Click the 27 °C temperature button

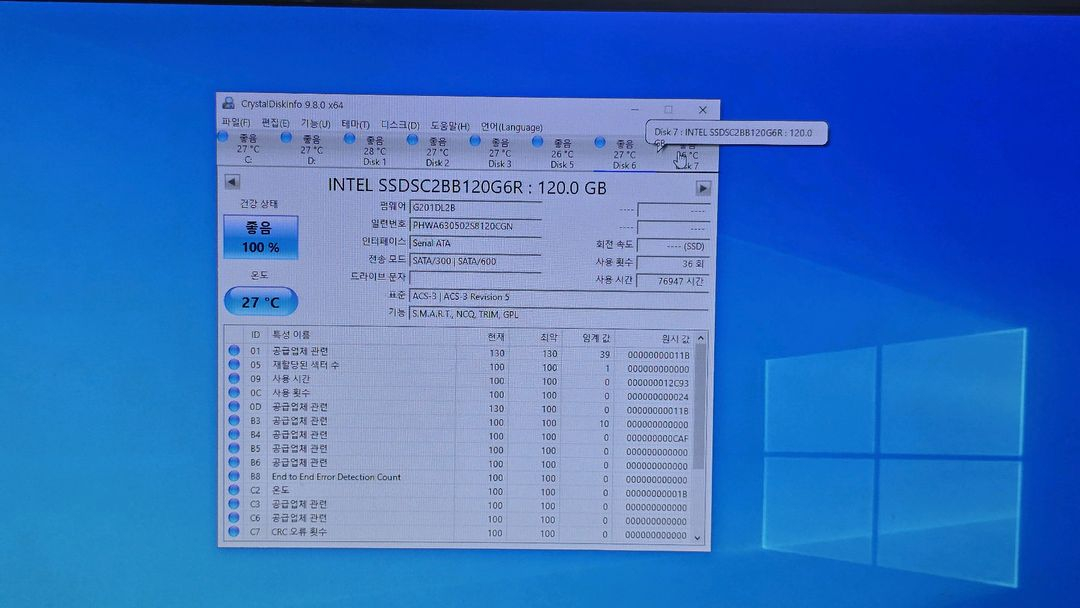coord(261,302)
